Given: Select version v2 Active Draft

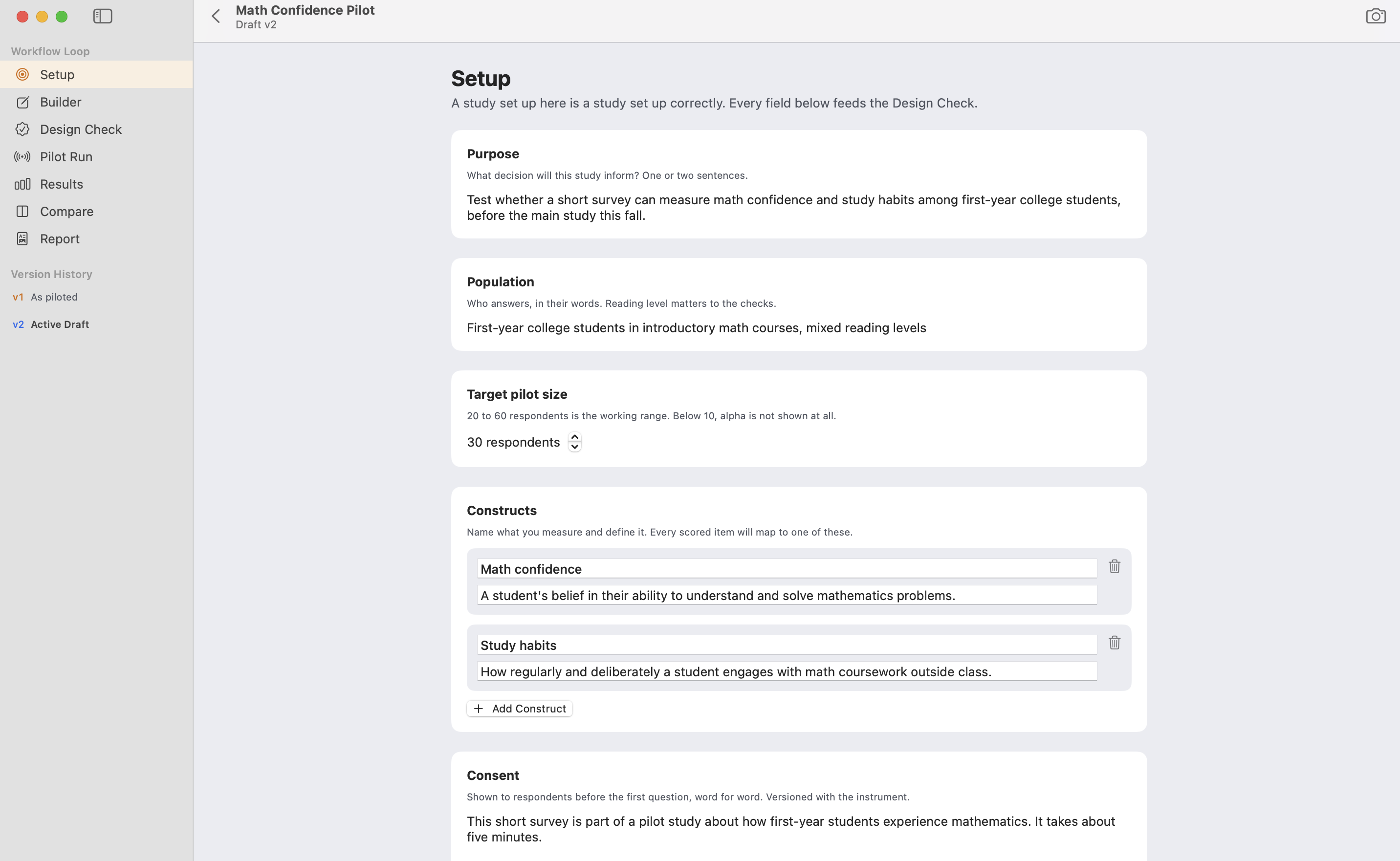Looking at the screenshot, I should (51, 324).
